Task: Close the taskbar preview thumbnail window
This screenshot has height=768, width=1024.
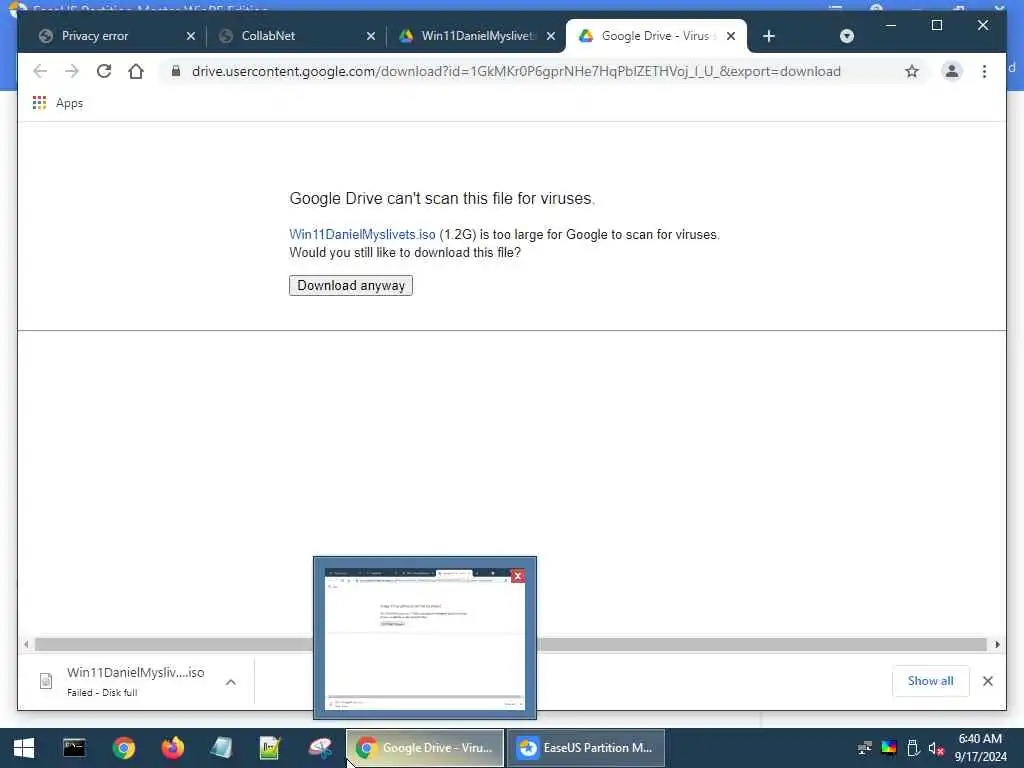Action: click(518, 576)
